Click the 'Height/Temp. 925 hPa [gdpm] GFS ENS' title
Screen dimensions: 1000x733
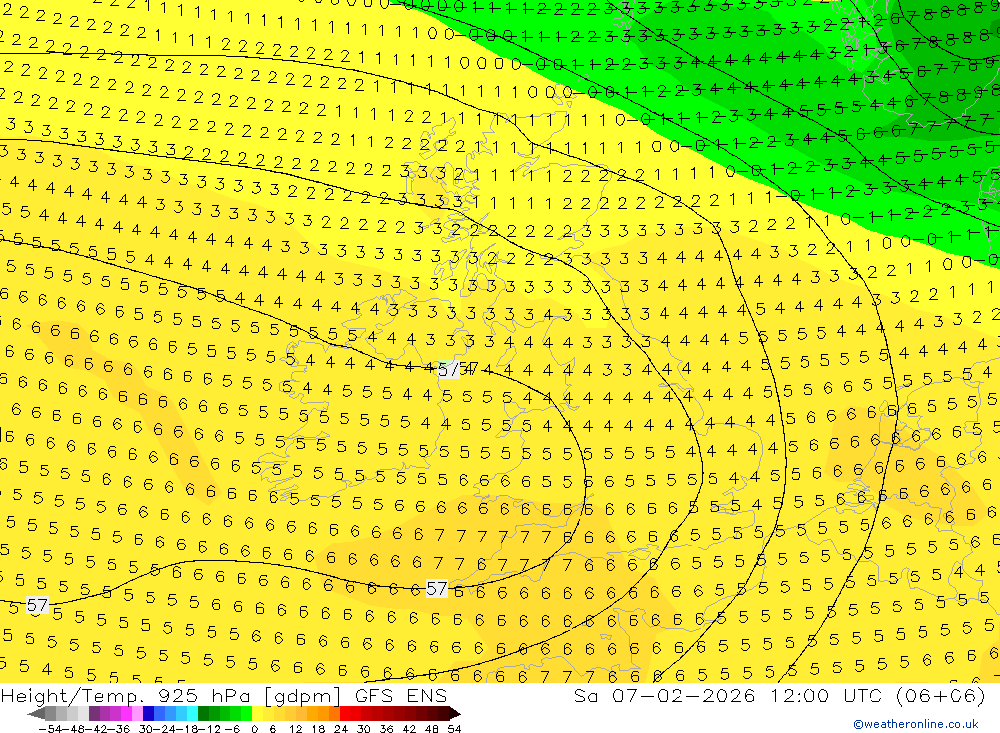coord(224,695)
